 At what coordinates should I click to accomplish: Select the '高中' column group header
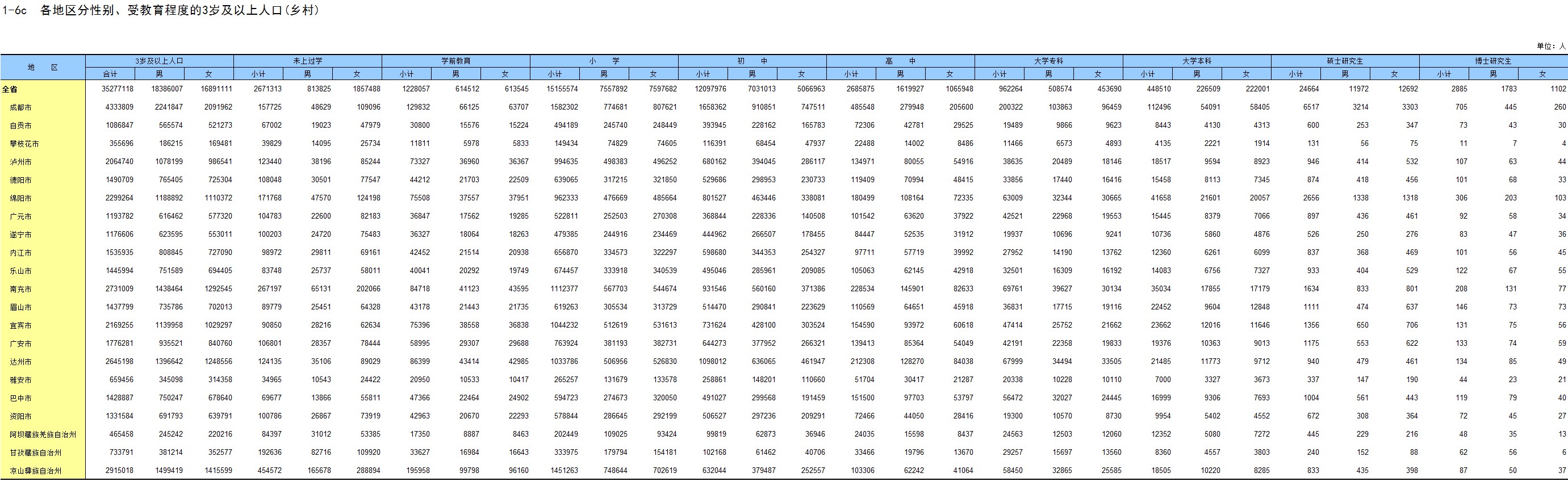[900, 61]
